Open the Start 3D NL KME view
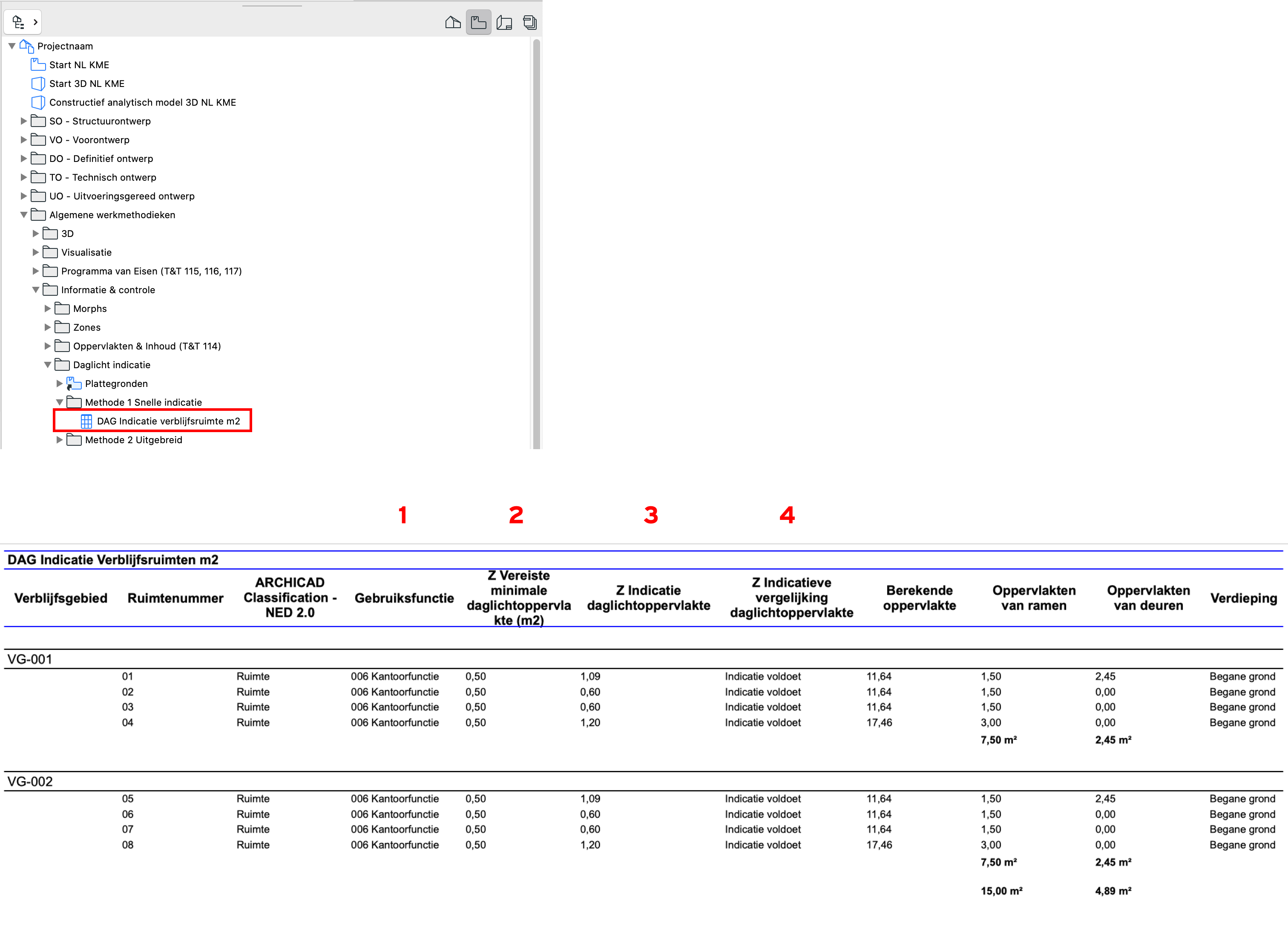This screenshot has height=929, width=1288. 87,84
